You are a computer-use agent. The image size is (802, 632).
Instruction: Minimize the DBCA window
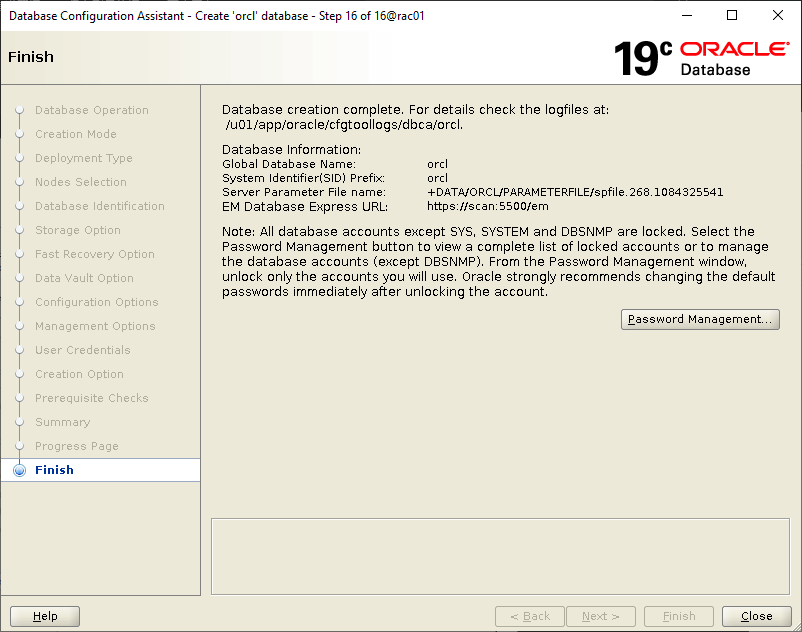tap(687, 15)
